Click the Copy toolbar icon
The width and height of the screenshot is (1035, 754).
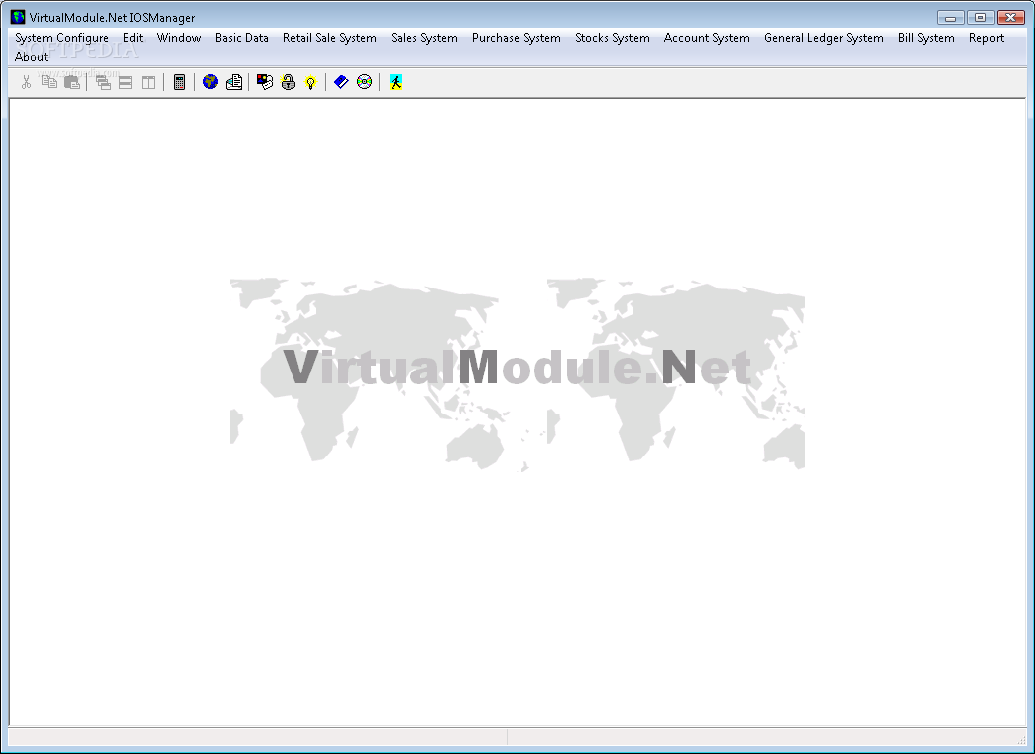[x=49, y=82]
